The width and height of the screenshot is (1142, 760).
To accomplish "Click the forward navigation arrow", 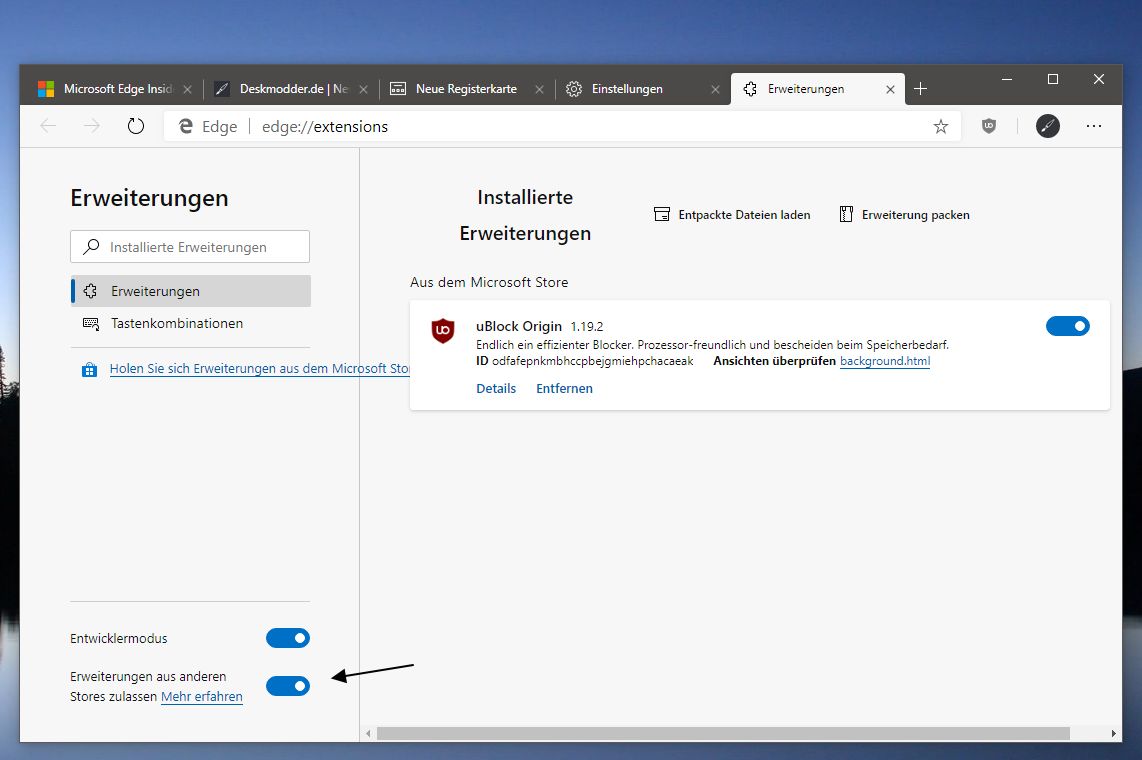I will (92, 126).
